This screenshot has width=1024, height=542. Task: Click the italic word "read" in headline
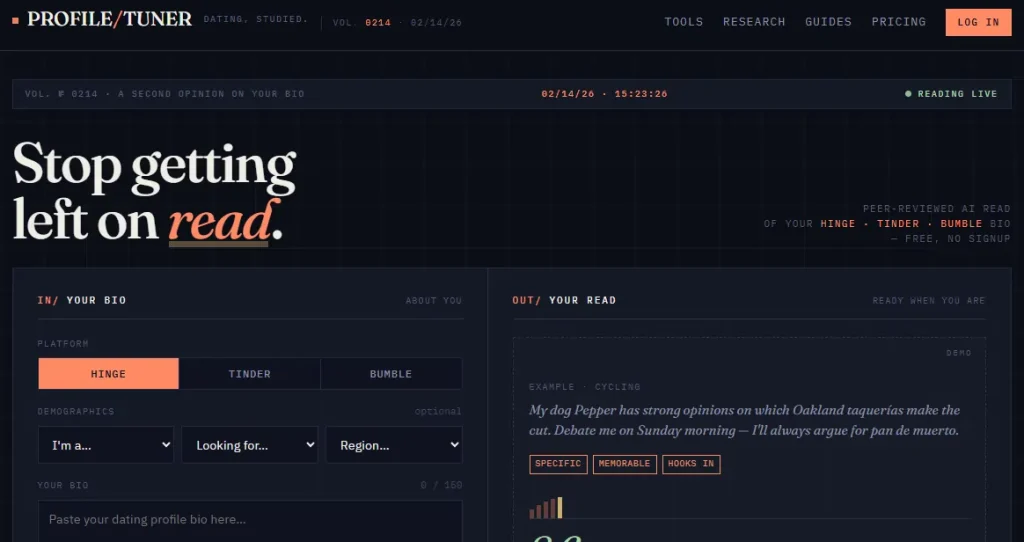tap(219, 221)
